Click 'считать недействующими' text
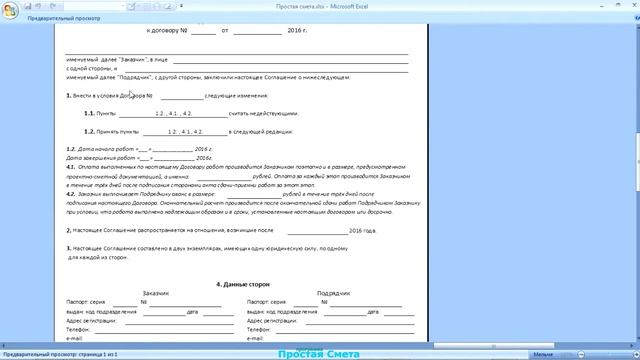The width and height of the screenshot is (640, 360). point(264,113)
